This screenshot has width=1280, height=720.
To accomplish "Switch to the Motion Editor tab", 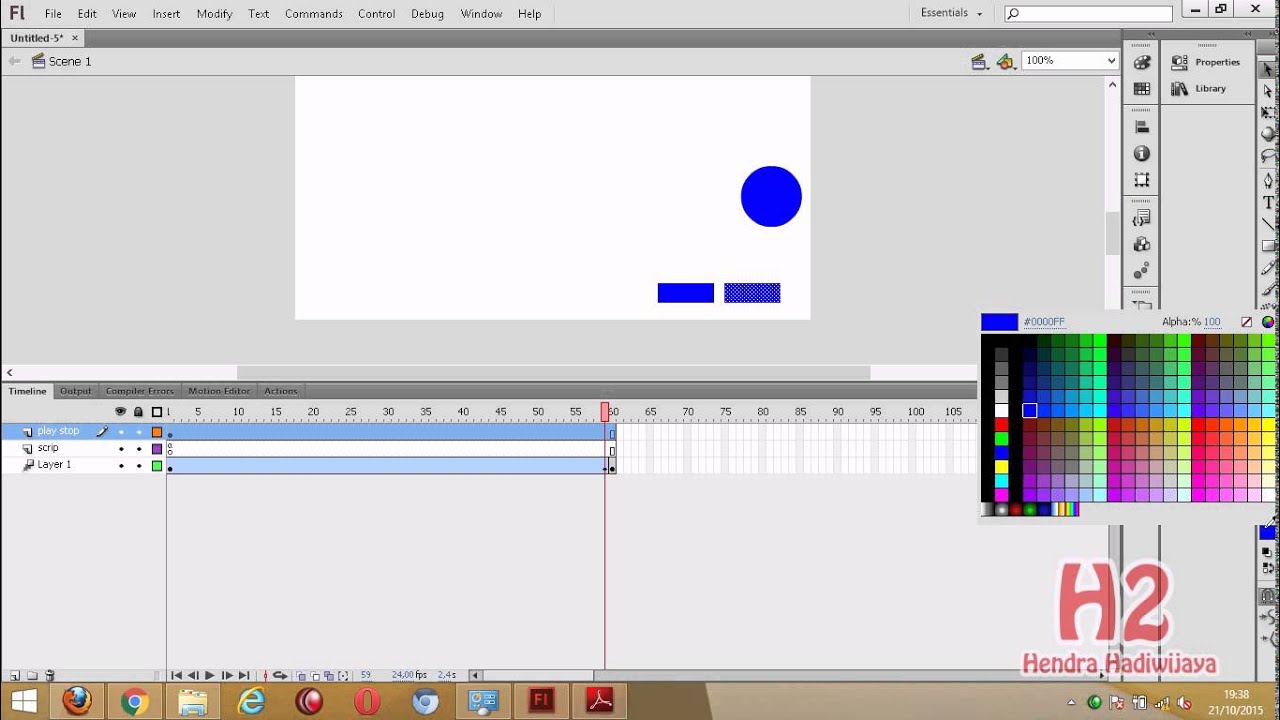I will pyautogui.click(x=219, y=391).
